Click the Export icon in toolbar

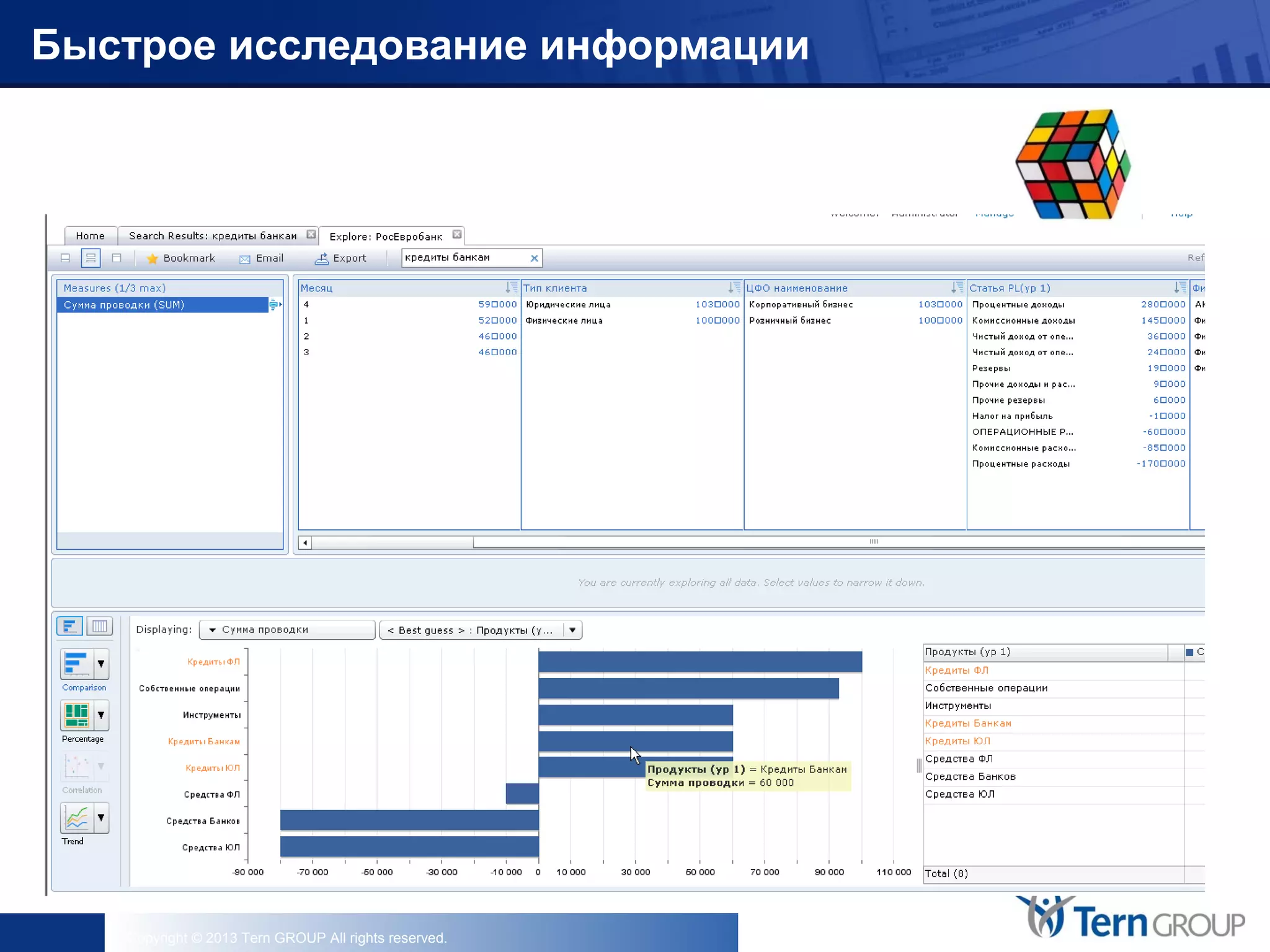coord(321,258)
